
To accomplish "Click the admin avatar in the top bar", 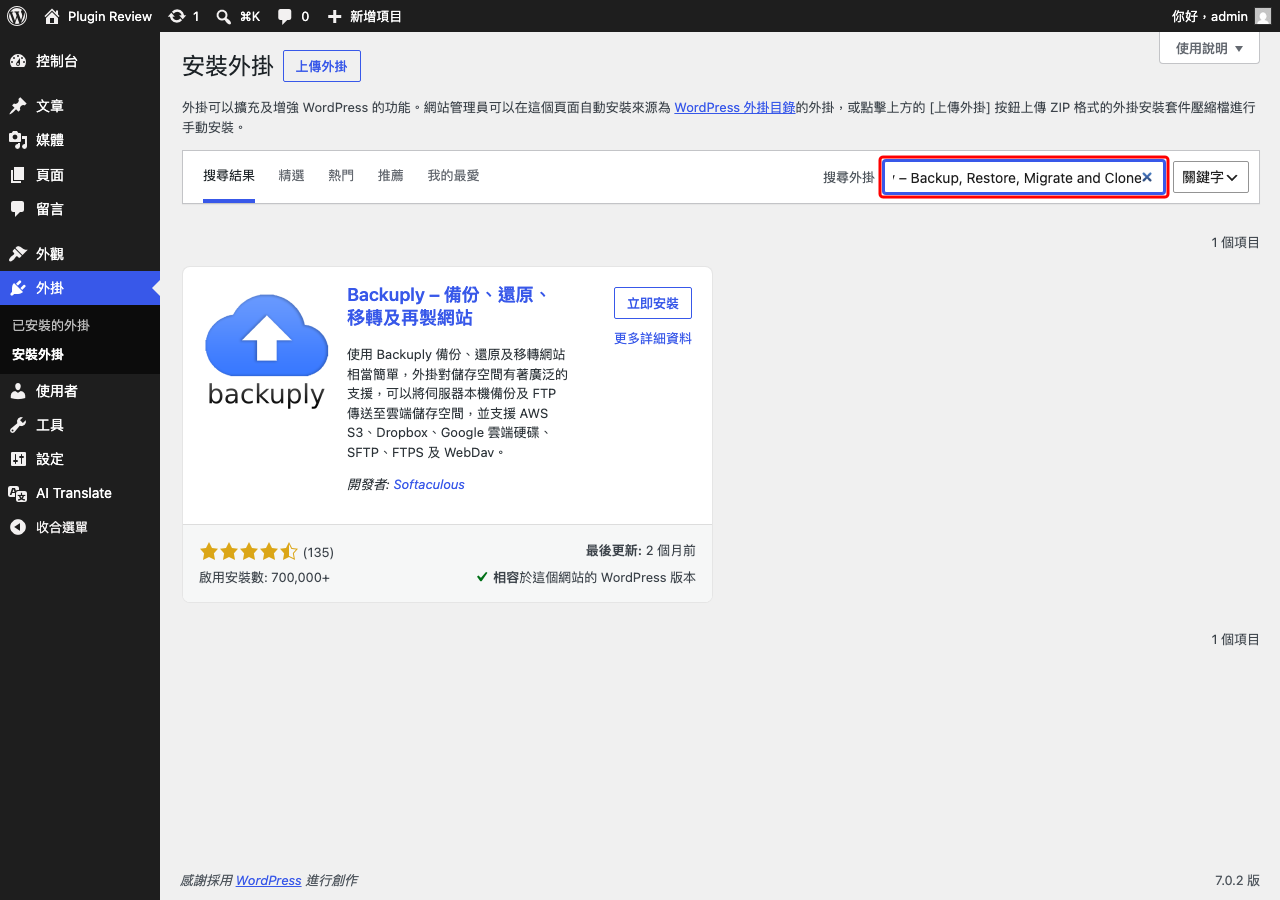I will pos(1263,16).
